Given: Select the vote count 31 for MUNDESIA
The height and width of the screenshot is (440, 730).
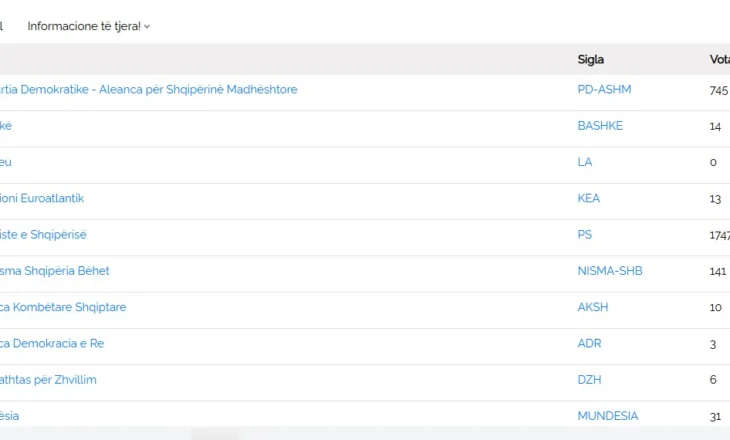Looking at the screenshot, I should click(x=715, y=417).
